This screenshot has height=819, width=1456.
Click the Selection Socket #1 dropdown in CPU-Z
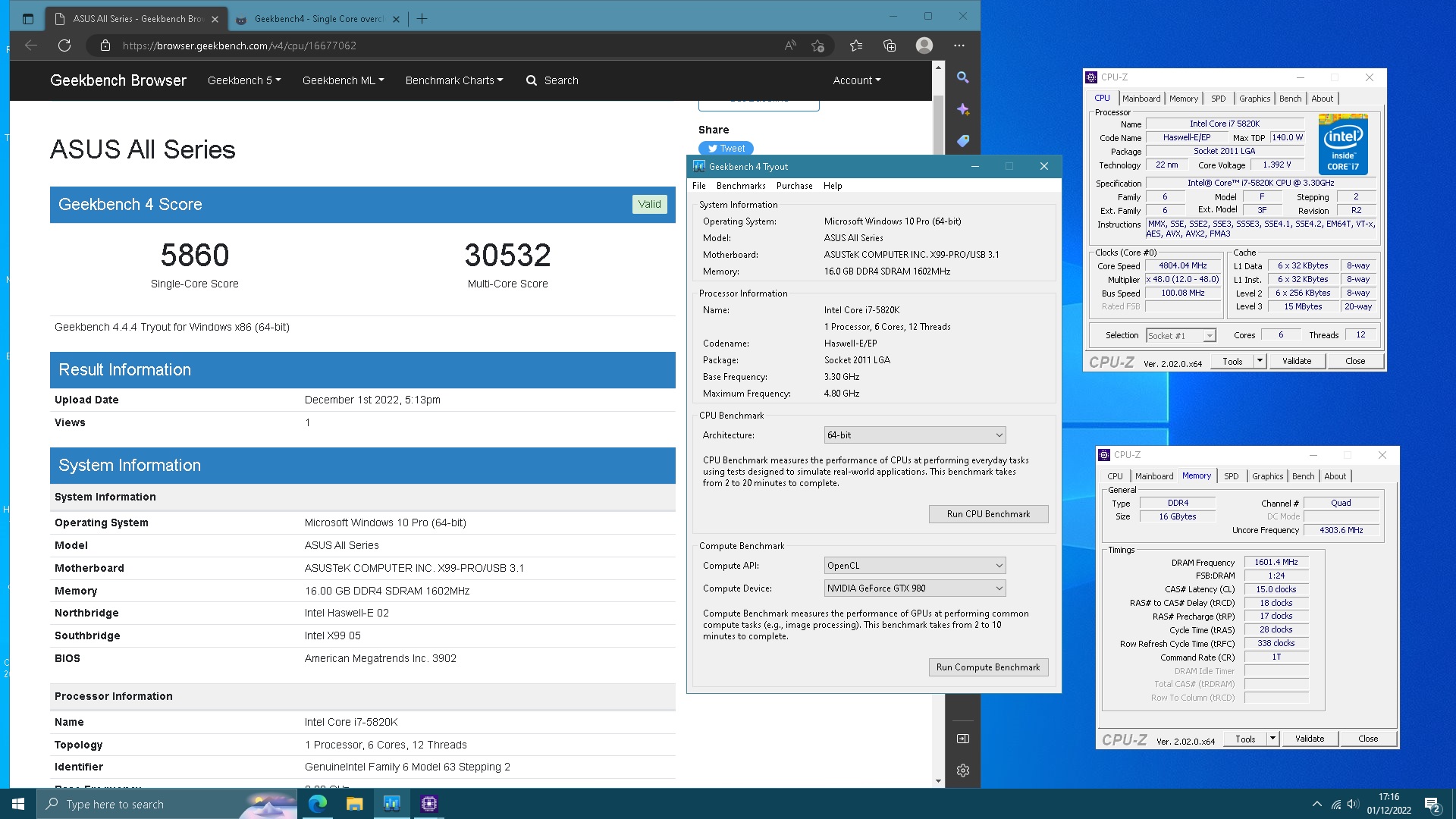point(1181,335)
